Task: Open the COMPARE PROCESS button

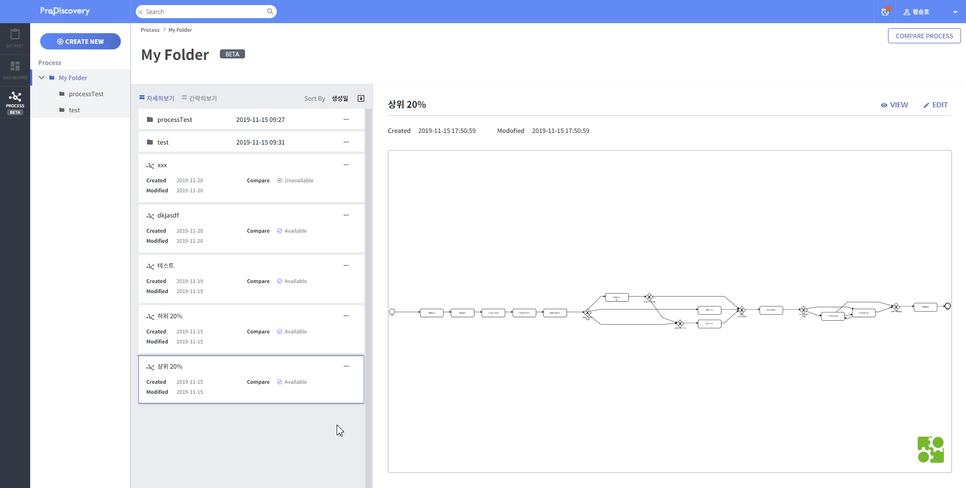Action: [924, 36]
